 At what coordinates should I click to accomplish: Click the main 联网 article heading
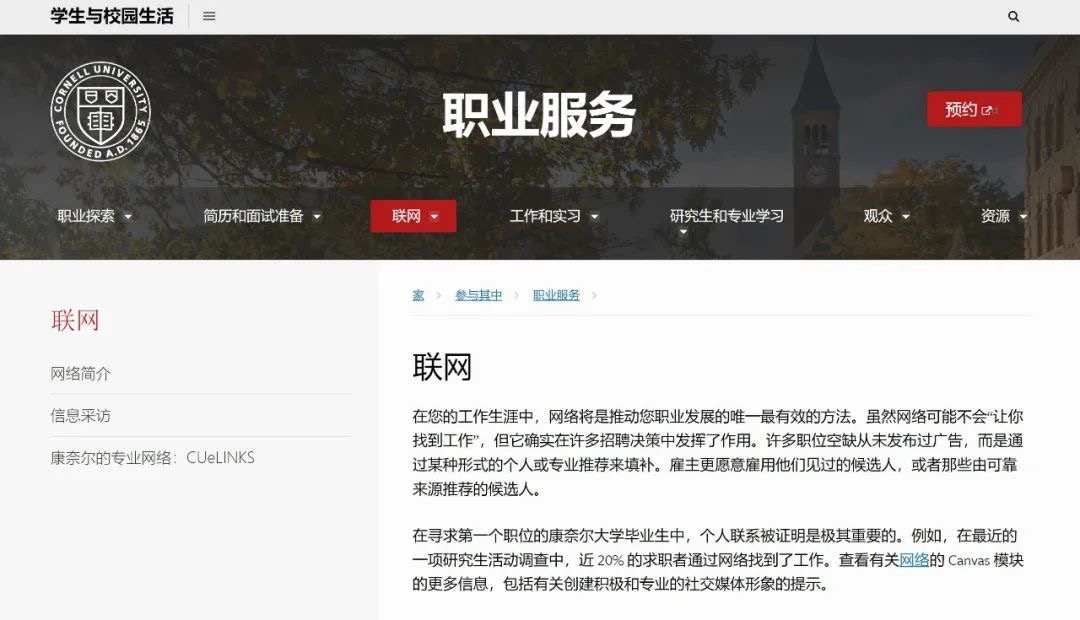click(x=442, y=366)
